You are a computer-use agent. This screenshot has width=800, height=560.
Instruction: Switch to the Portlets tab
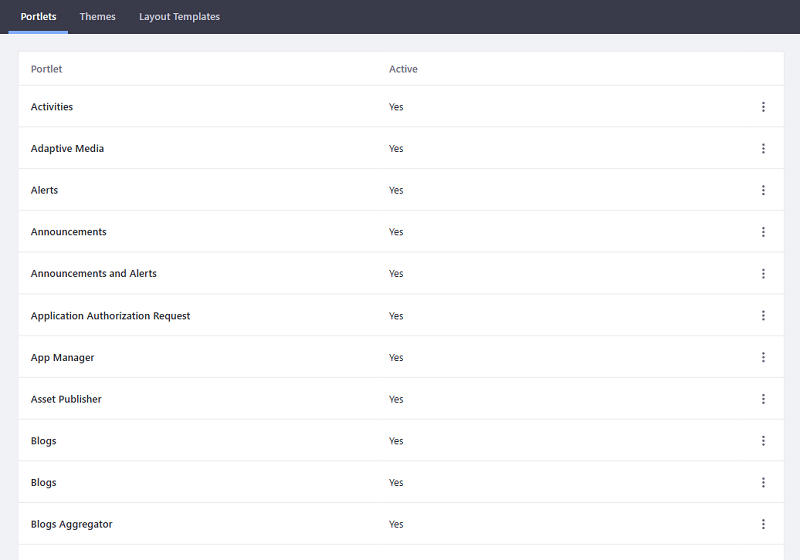coord(38,16)
